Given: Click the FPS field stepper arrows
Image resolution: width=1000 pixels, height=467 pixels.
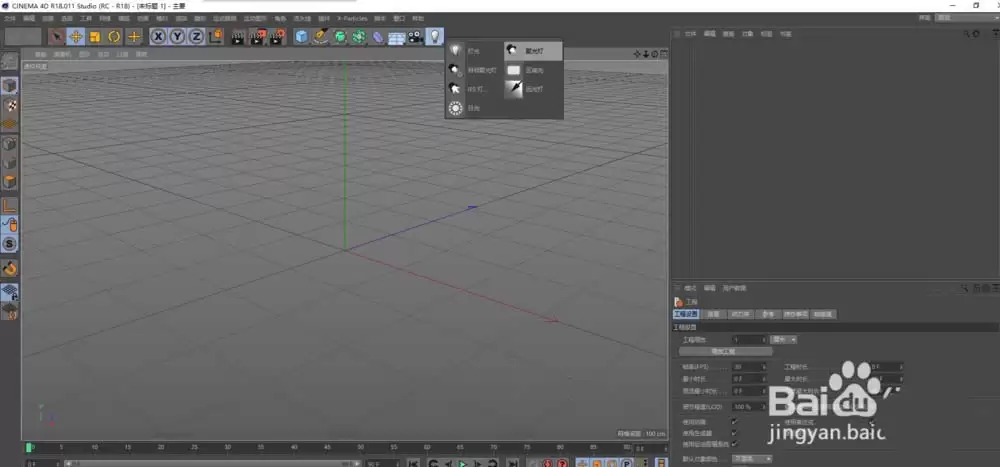Looking at the screenshot, I should [765, 367].
